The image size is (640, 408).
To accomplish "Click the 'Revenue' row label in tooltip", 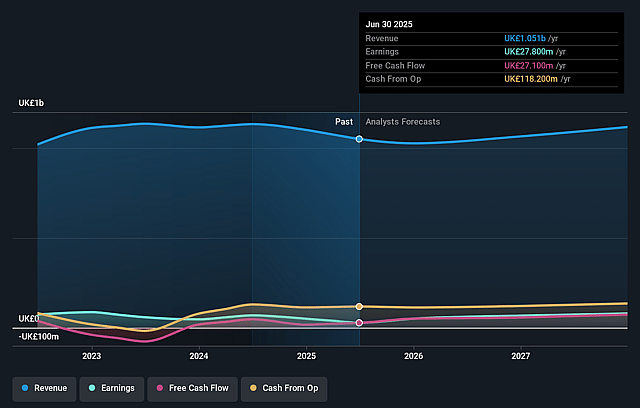I will (x=382, y=38).
